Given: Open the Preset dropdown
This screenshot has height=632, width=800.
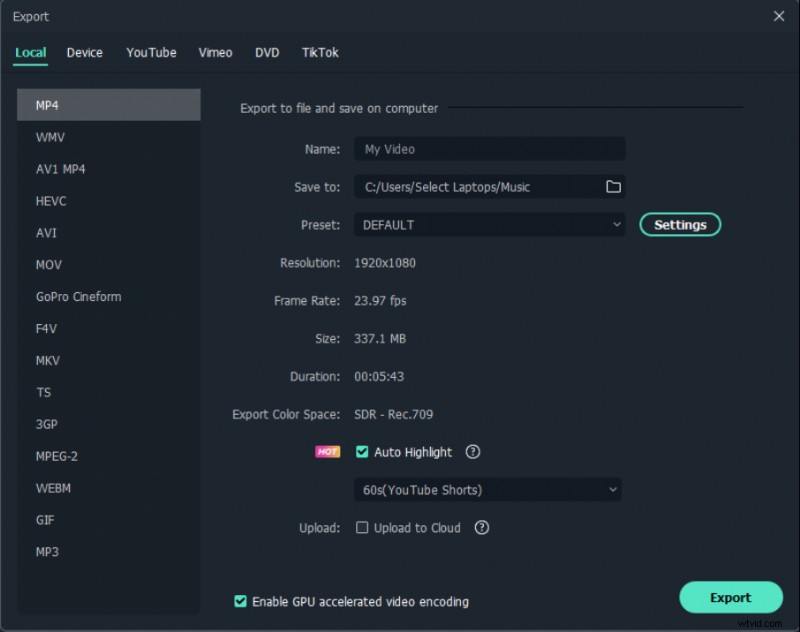Looking at the screenshot, I should click(x=489, y=224).
